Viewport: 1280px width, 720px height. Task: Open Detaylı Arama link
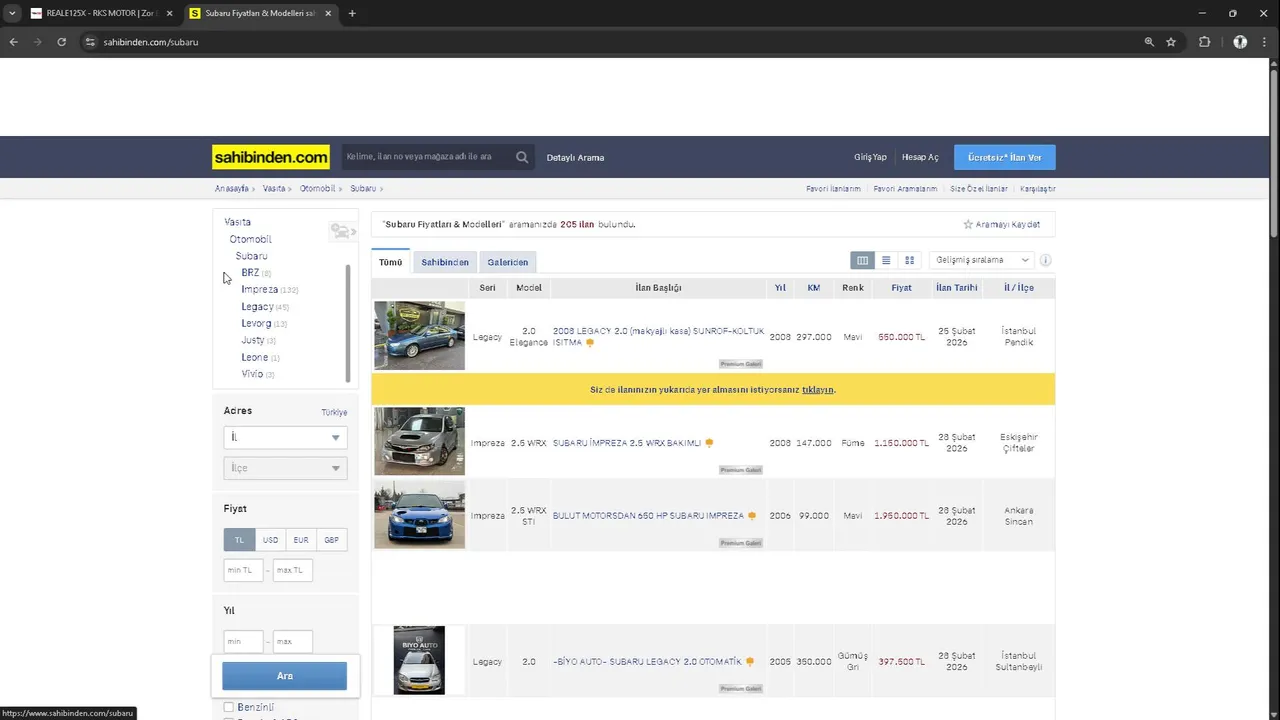coord(575,157)
